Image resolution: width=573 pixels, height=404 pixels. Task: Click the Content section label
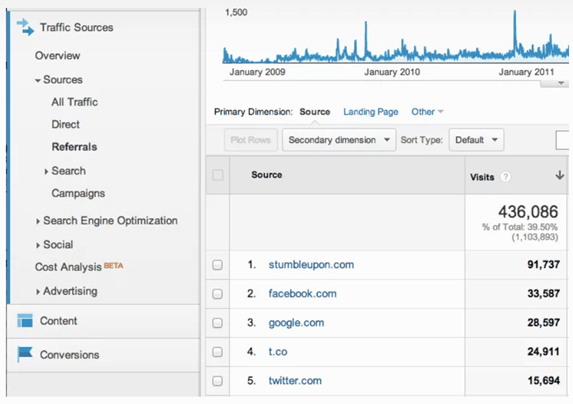(x=58, y=321)
